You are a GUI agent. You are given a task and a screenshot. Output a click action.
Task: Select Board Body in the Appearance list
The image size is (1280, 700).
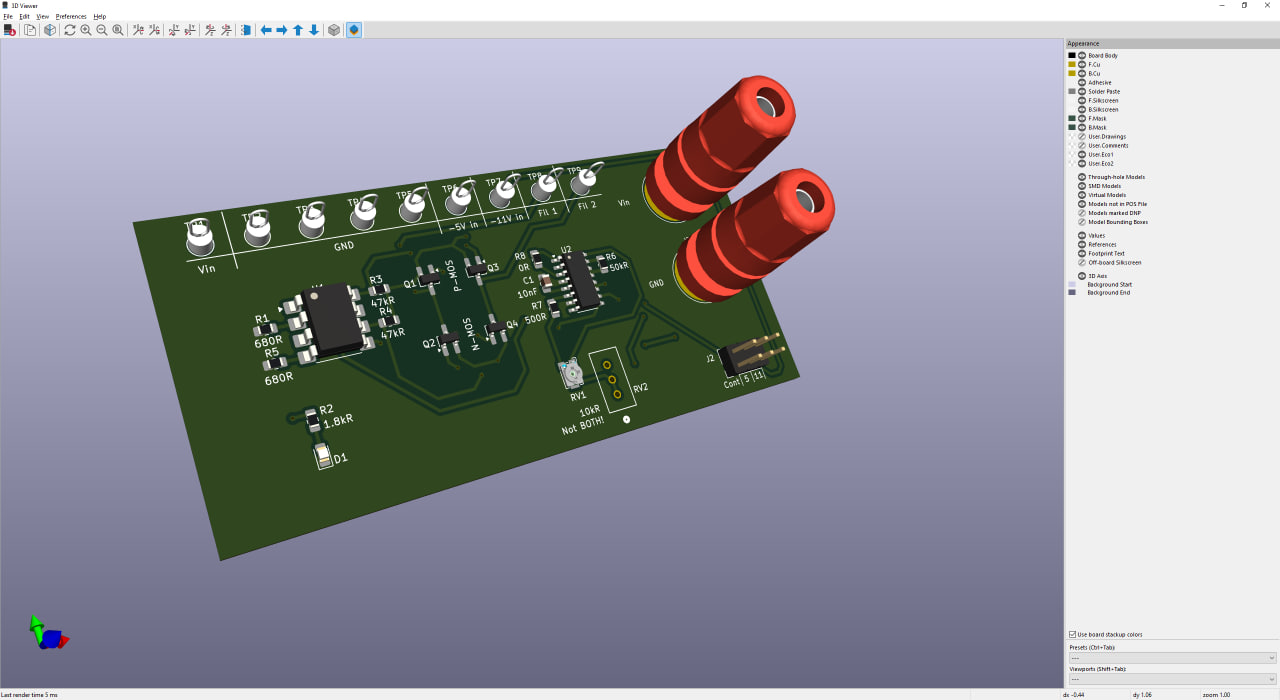[1103, 55]
